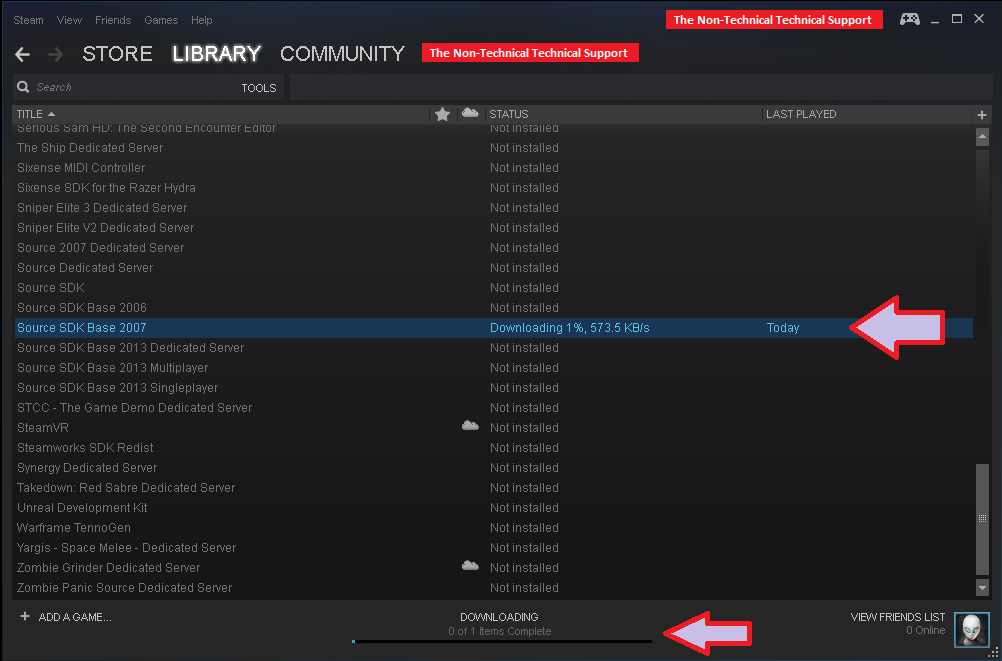The image size is (1002, 661).
Task: Click the search magnifier icon
Action: tap(23, 87)
